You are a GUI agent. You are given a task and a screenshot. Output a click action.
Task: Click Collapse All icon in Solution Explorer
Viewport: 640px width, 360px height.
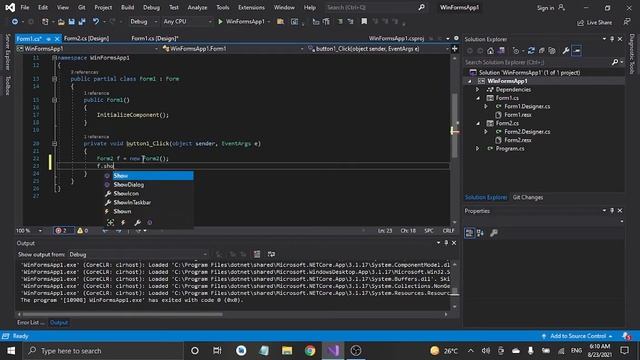(542, 51)
